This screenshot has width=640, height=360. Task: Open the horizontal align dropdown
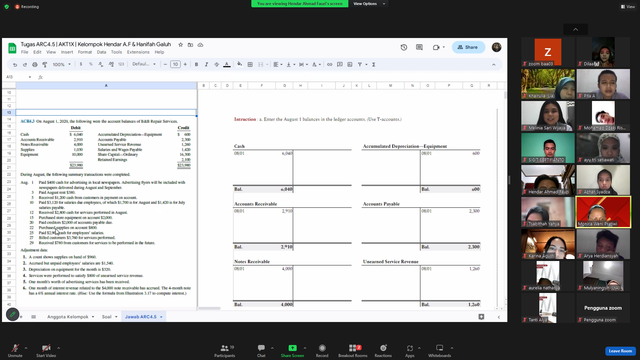pos(278,64)
